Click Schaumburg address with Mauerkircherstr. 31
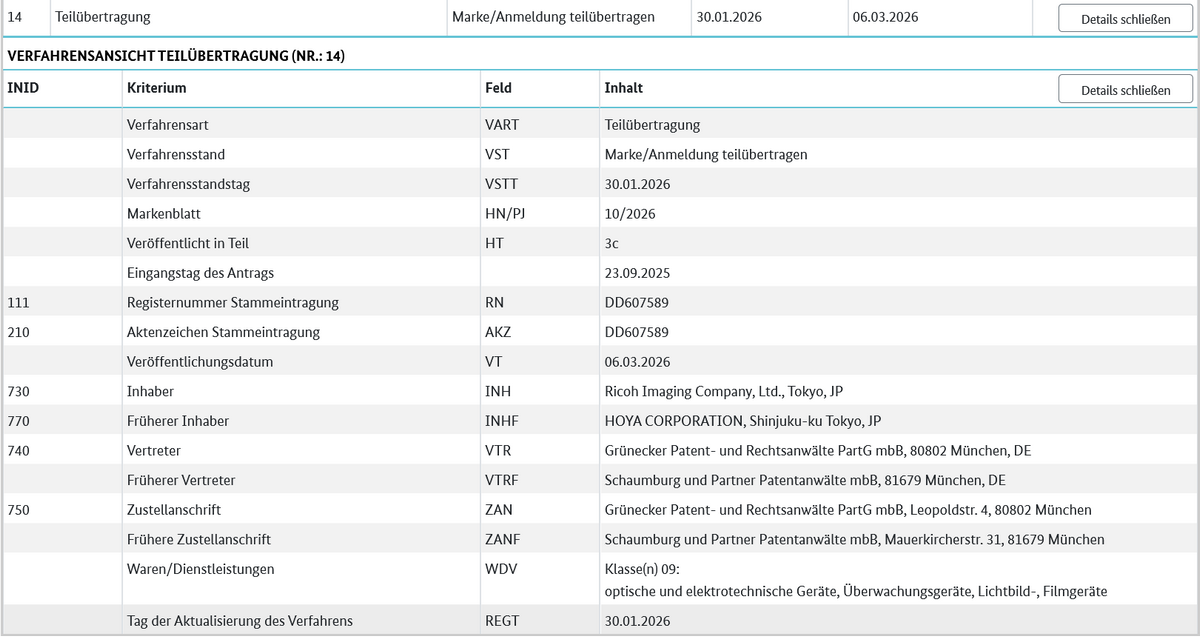 point(855,539)
